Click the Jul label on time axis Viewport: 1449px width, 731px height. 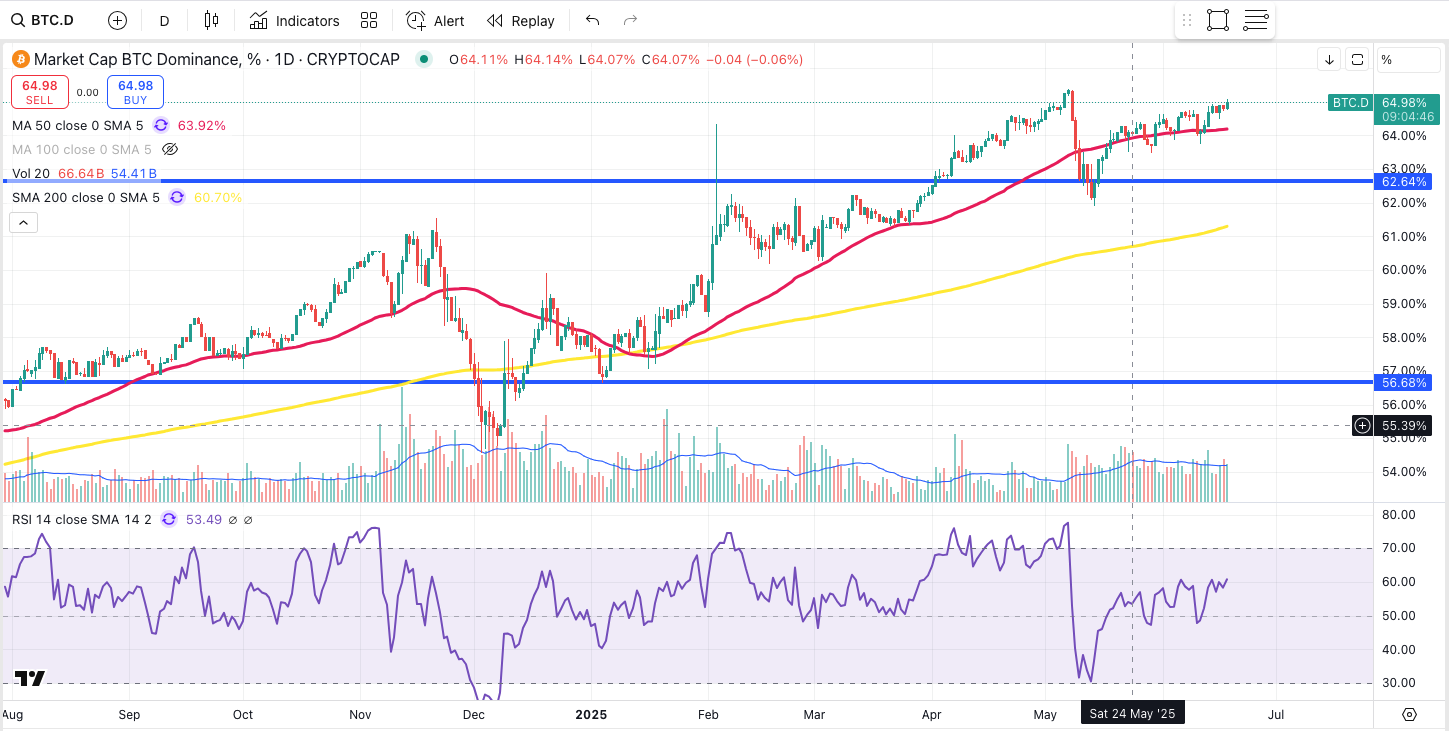pyautogui.click(x=1275, y=715)
